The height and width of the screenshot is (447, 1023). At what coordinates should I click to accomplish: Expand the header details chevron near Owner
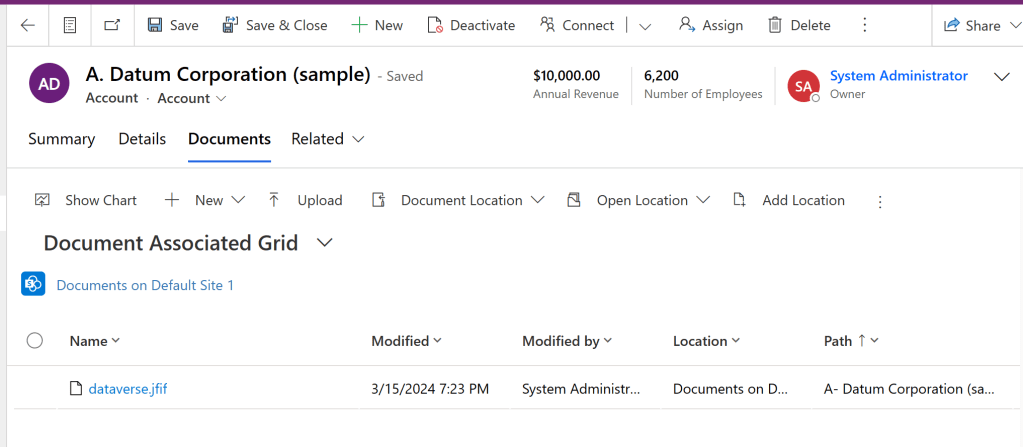pyautogui.click(x=1001, y=77)
